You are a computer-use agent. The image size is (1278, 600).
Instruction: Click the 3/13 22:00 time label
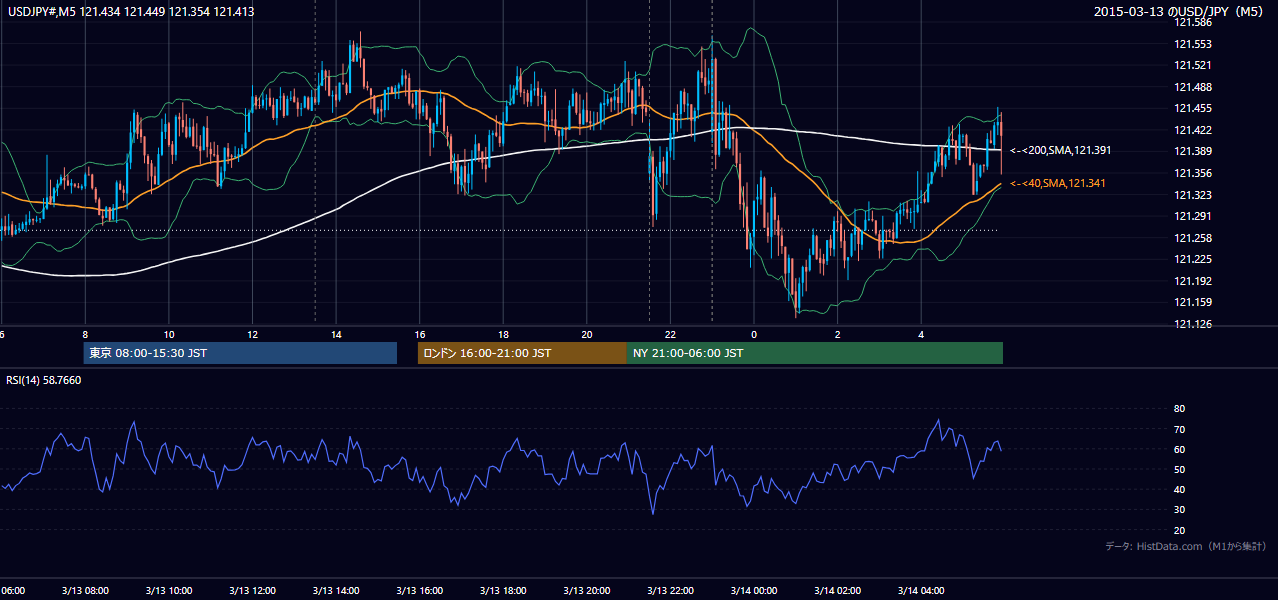tap(671, 591)
